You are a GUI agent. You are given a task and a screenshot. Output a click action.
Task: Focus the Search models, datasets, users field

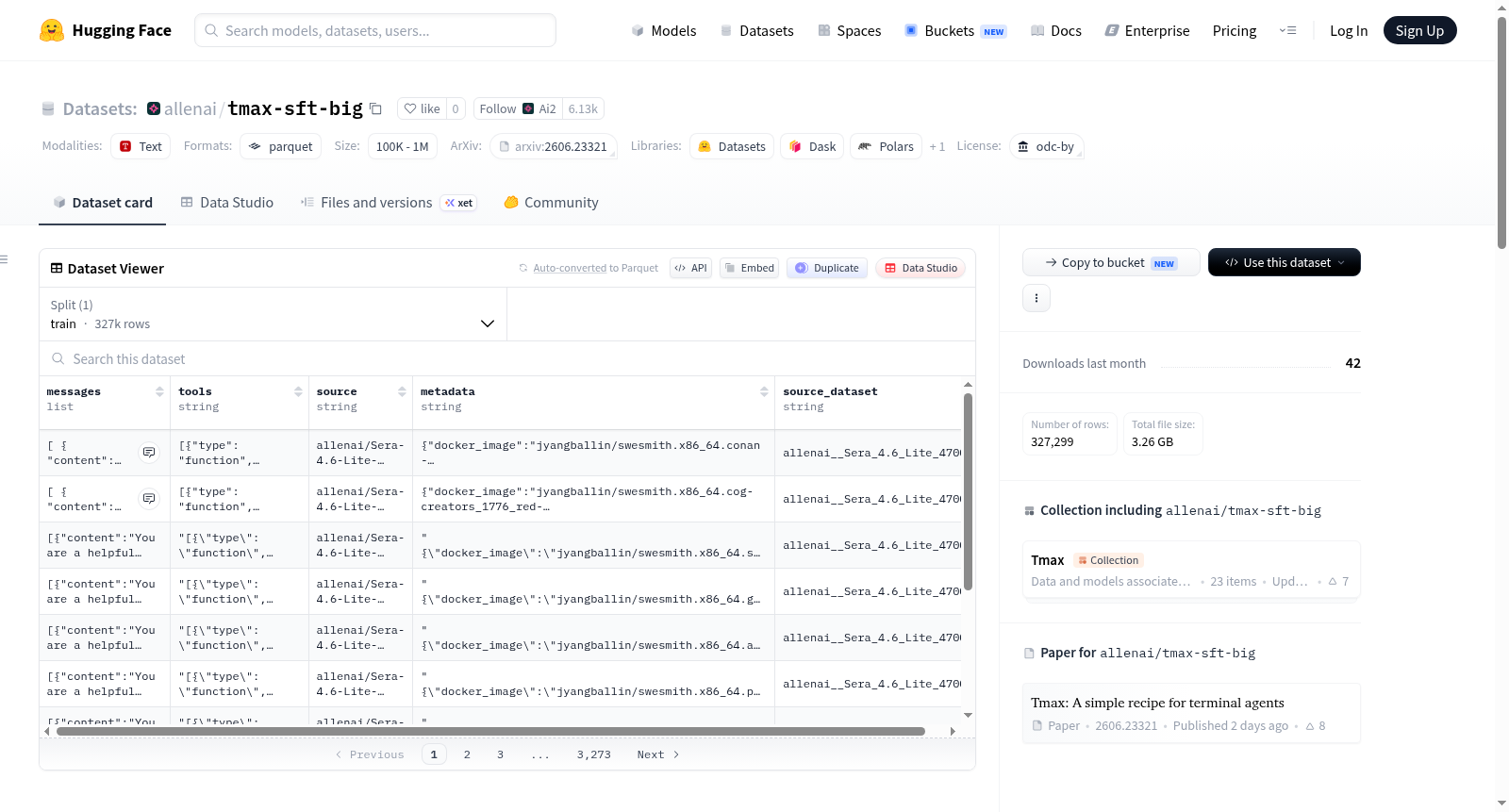[x=375, y=30]
